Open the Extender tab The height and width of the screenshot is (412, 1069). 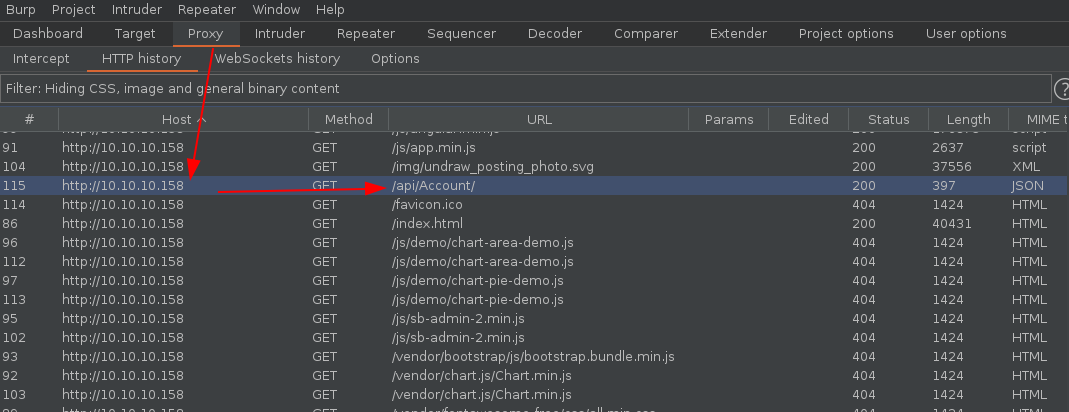(738, 33)
